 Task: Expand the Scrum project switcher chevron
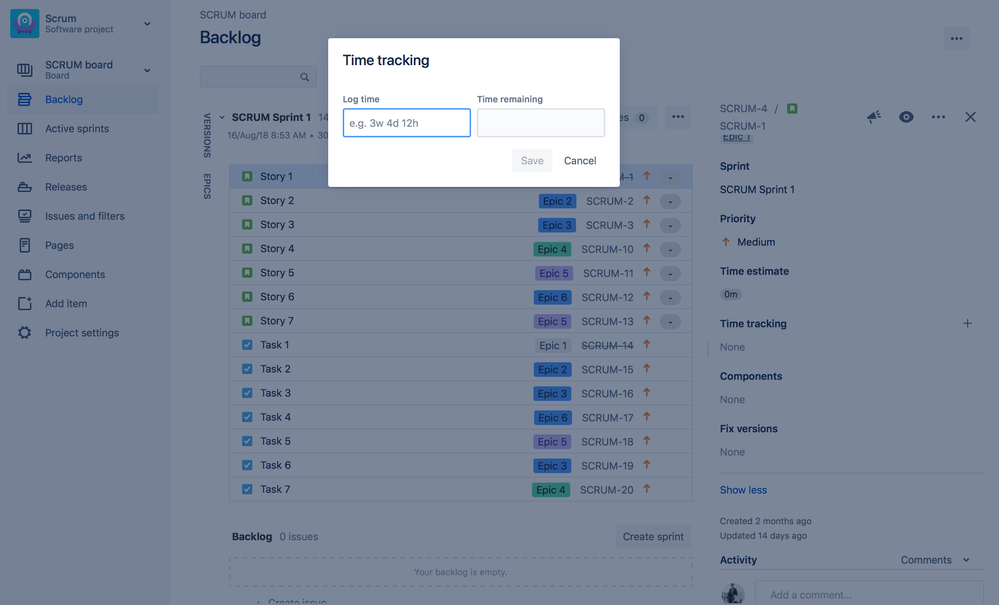pyautogui.click(x=147, y=24)
